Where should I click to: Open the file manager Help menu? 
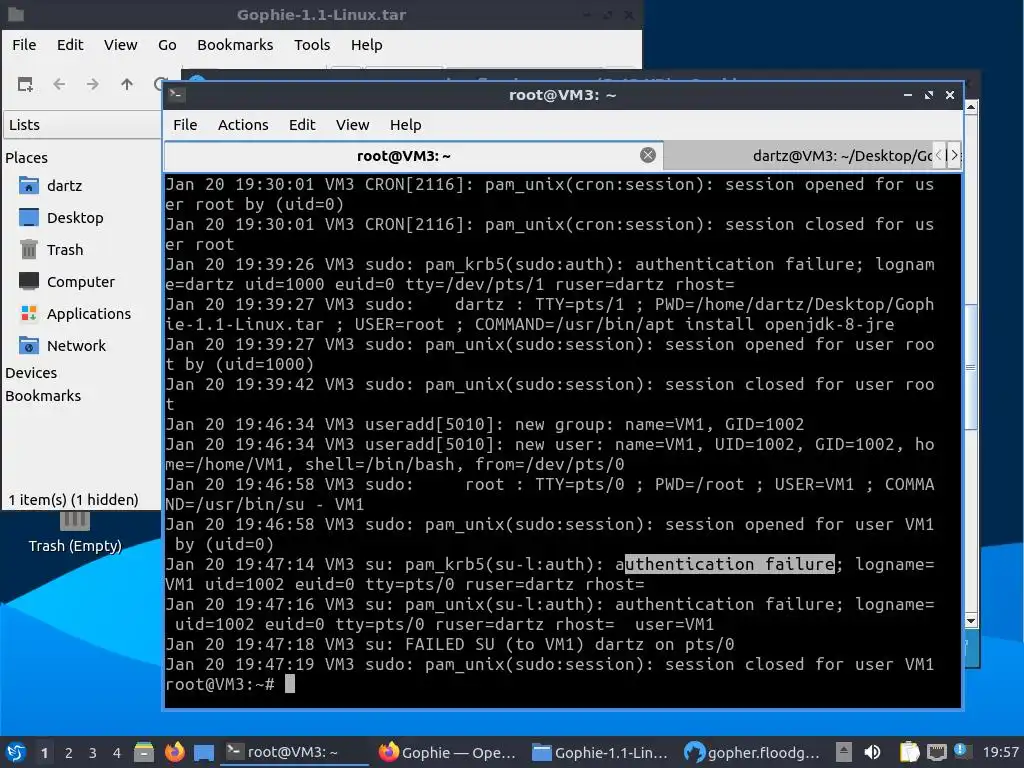pos(366,45)
